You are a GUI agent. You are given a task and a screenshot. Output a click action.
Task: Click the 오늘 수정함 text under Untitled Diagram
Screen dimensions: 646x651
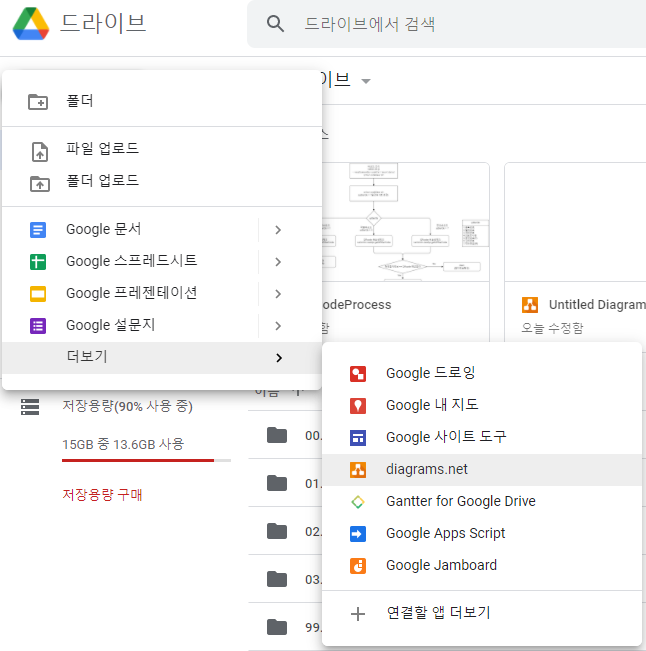[553, 328]
